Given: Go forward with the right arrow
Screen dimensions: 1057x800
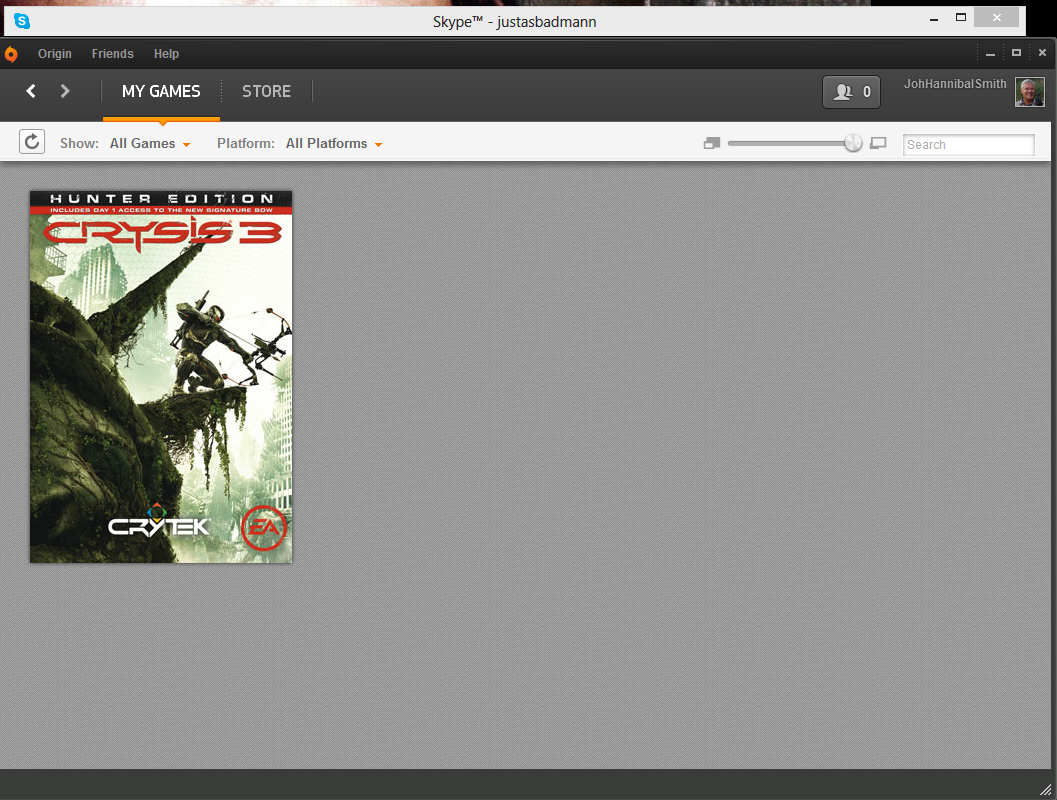Looking at the screenshot, I should 65,91.
